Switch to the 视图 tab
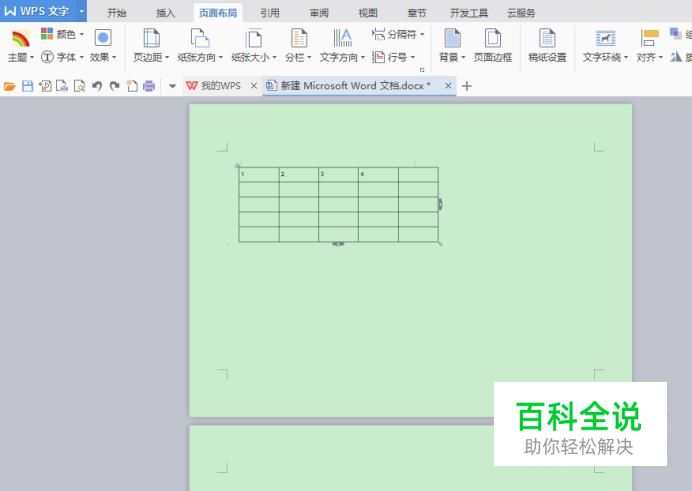The width and height of the screenshot is (692, 491). (x=368, y=13)
